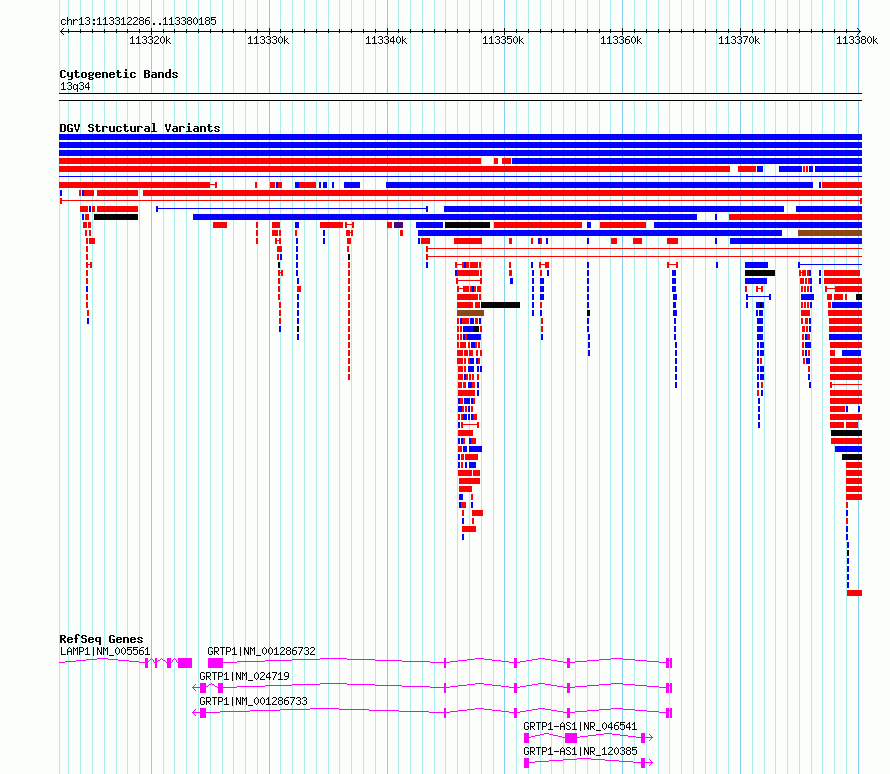Click the wide middle exon of GRTP1-AS1 NR_046541
The height and width of the screenshot is (774, 890).
pyautogui.click(x=571, y=738)
